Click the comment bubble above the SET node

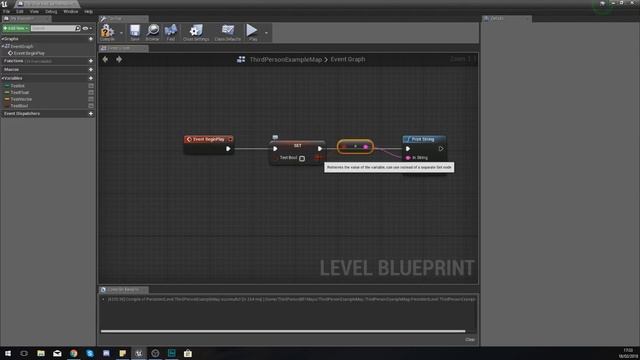pos(275,137)
